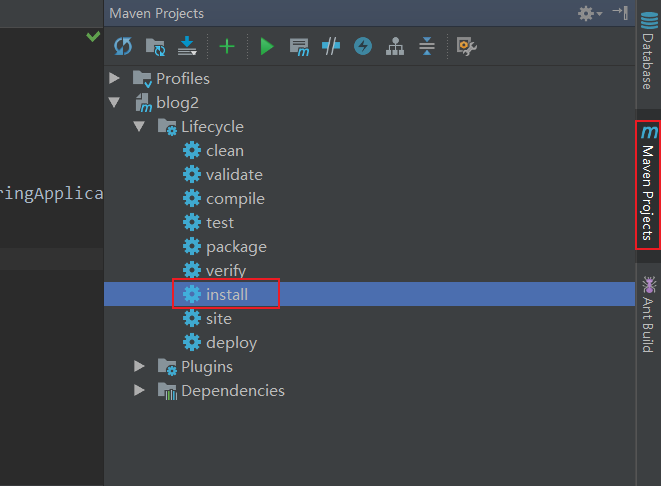
Task: Download sources and documentation icon
Action: pos(187,46)
